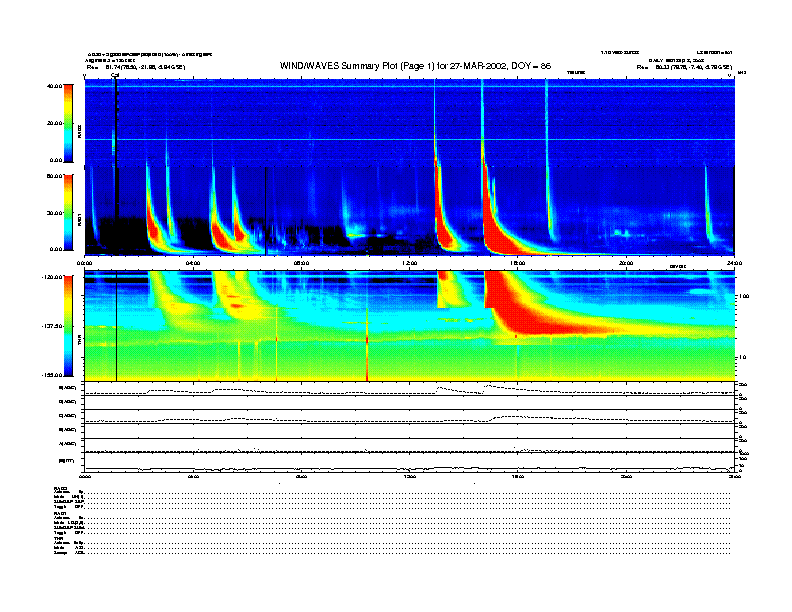Click the RAD2 status header at bottom
The height and width of the screenshot is (612, 792).
61,486
